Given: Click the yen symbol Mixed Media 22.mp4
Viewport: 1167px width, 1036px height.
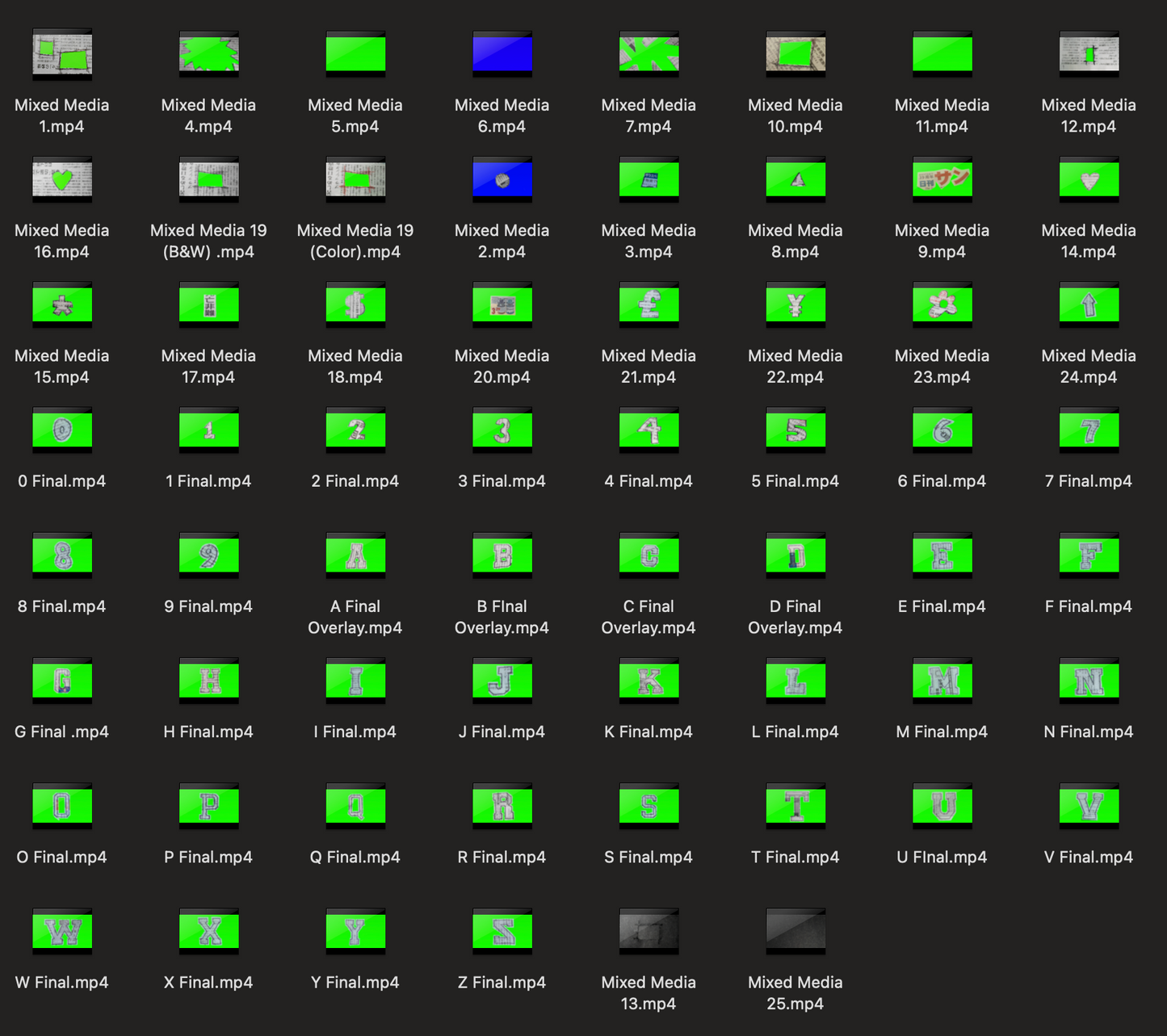Looking at the screenshot, I should [795, 304].
